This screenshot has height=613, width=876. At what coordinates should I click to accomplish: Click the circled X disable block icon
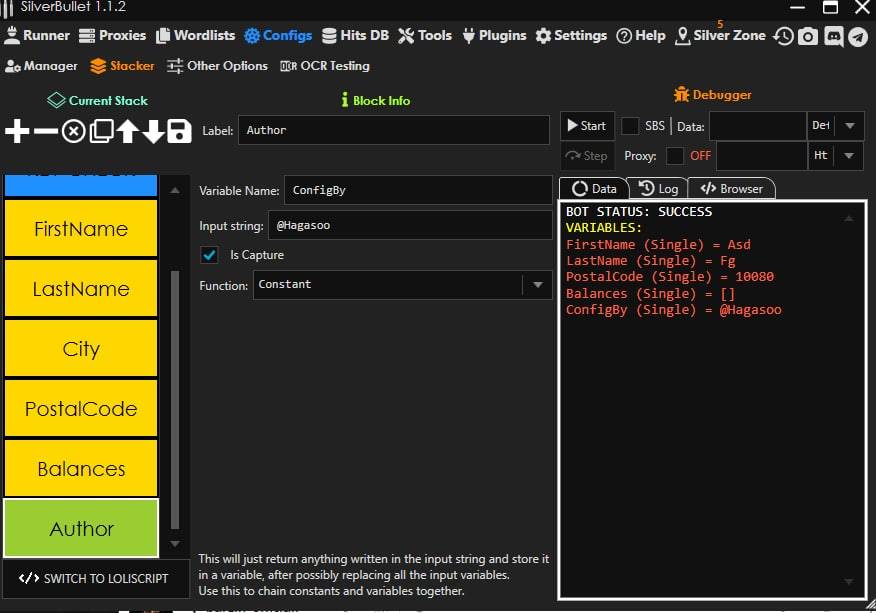(x=74, y=131)
